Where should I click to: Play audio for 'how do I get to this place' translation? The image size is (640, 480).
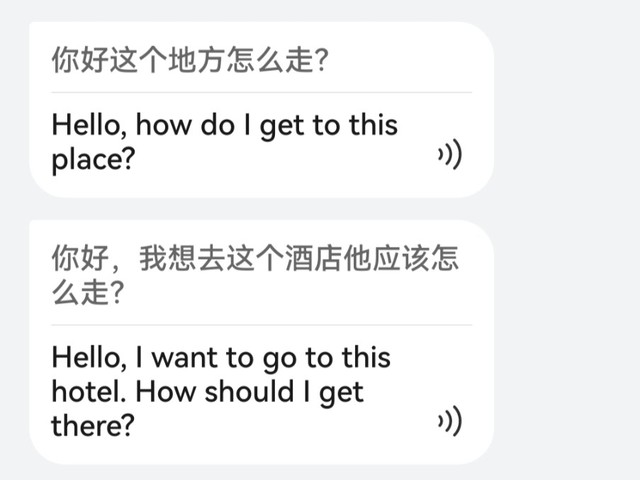[x=449, y=157]
